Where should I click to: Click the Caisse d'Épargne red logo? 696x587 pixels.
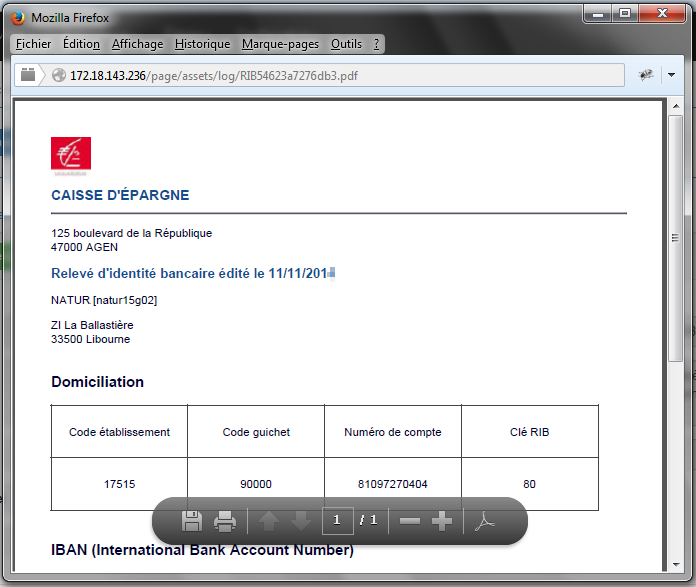coord(71,154)
